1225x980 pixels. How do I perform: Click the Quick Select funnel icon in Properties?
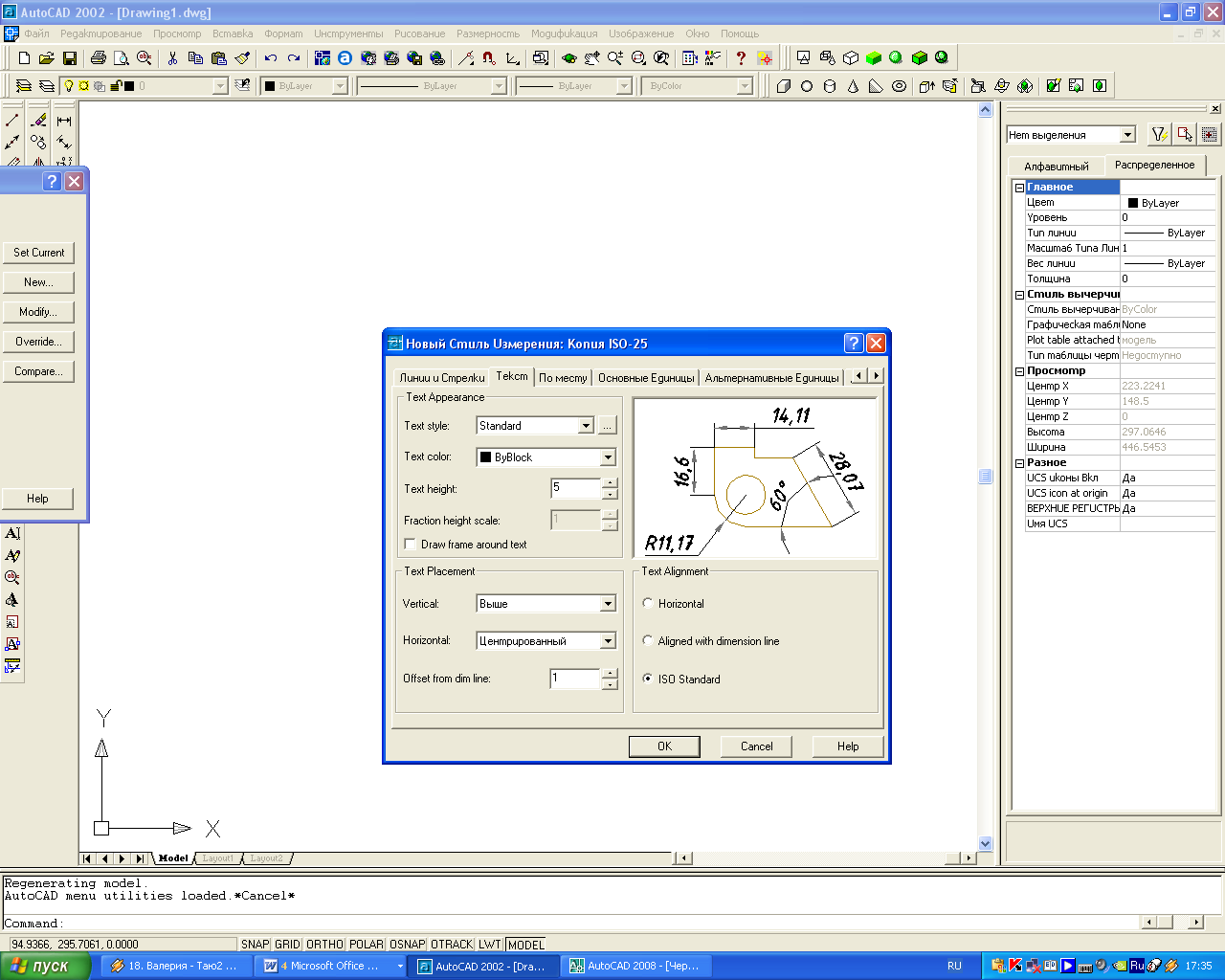point(1159,135)
